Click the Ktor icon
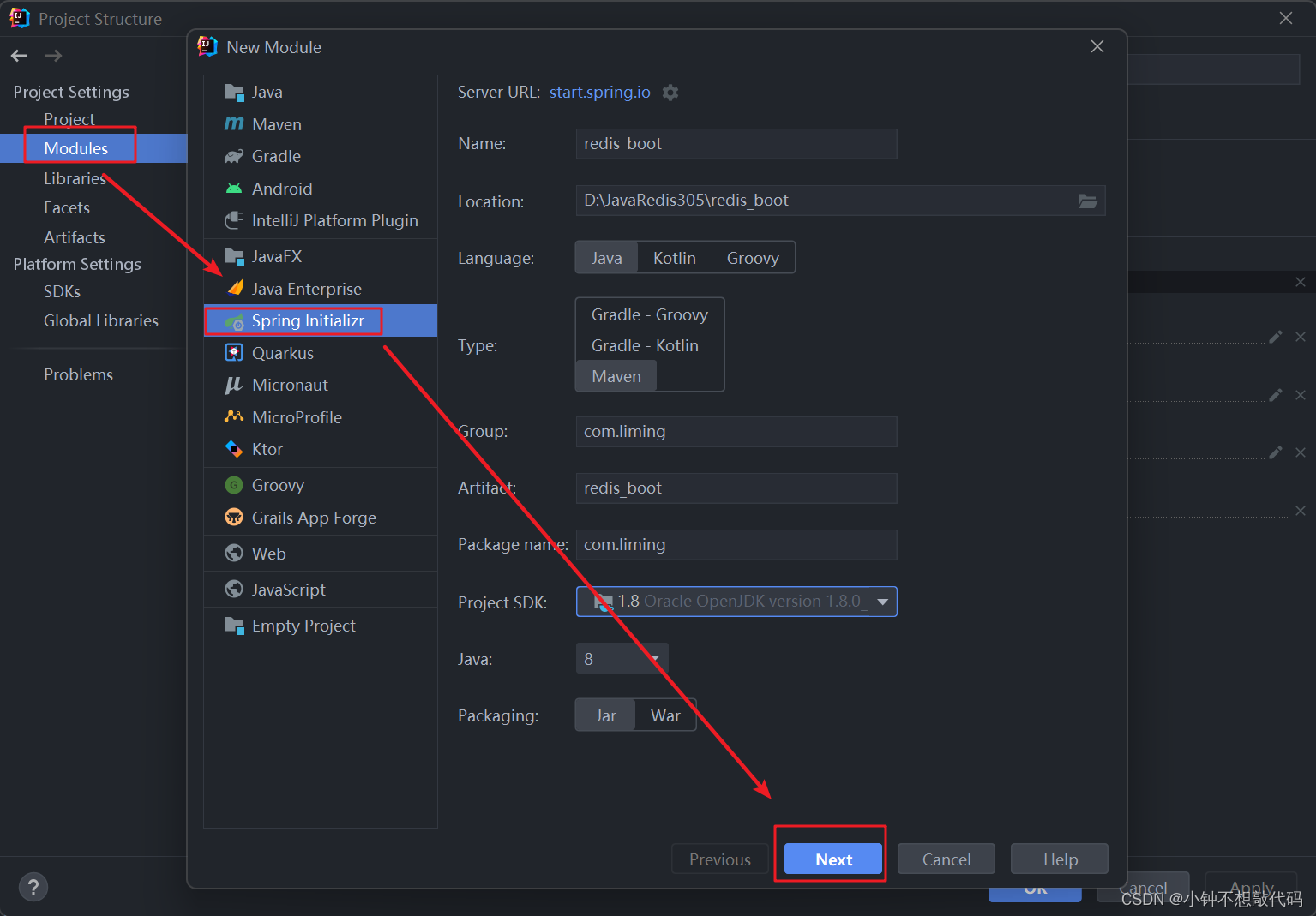 (234, 449)
